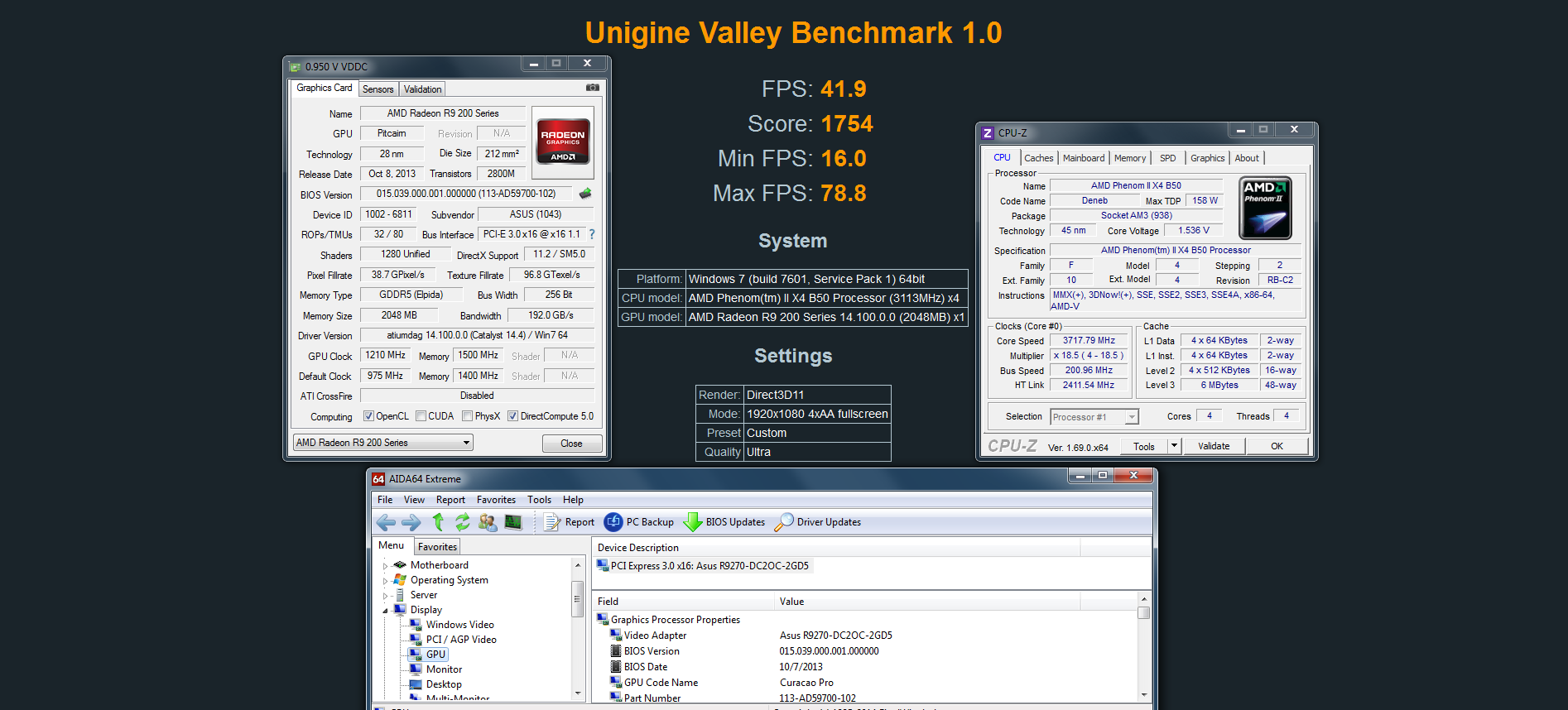Viewport: 1568px width, 710px height.
Task: Toggle the OpenCL checkbox in GPU-Z
Action: [x=369, y=416]
